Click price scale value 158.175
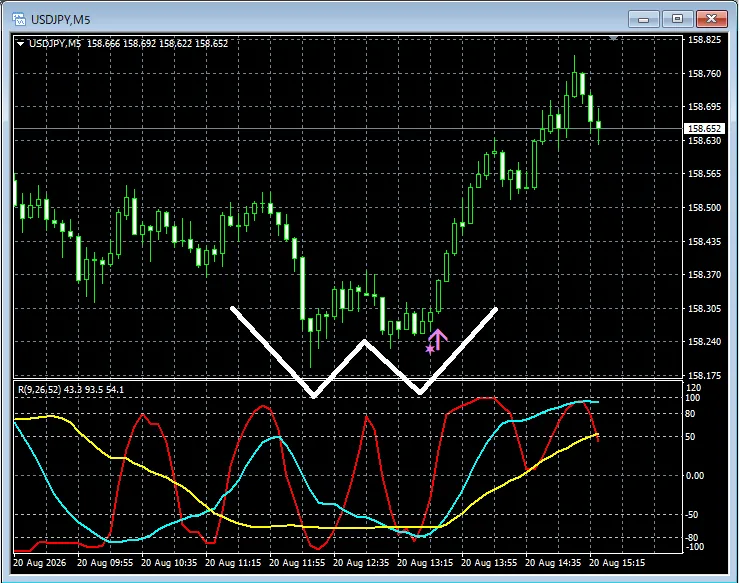740x583 pixels. pyautogui.click(x=704, y=375)
